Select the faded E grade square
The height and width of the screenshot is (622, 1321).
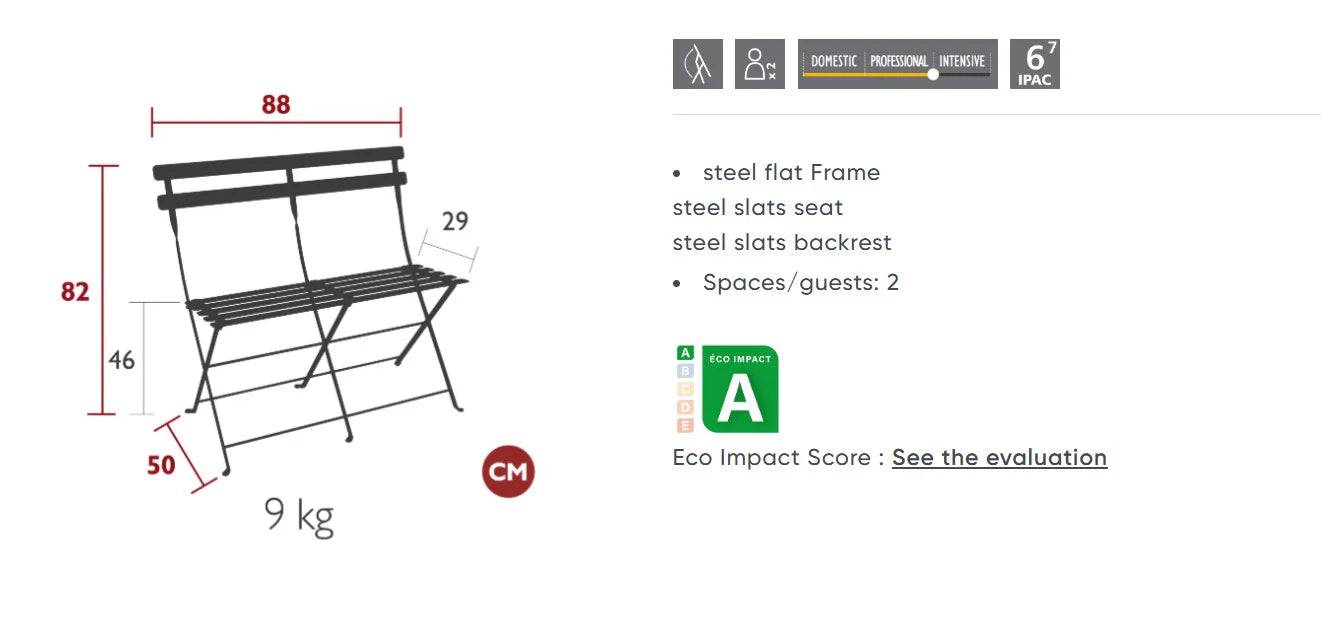coord(685,425)
